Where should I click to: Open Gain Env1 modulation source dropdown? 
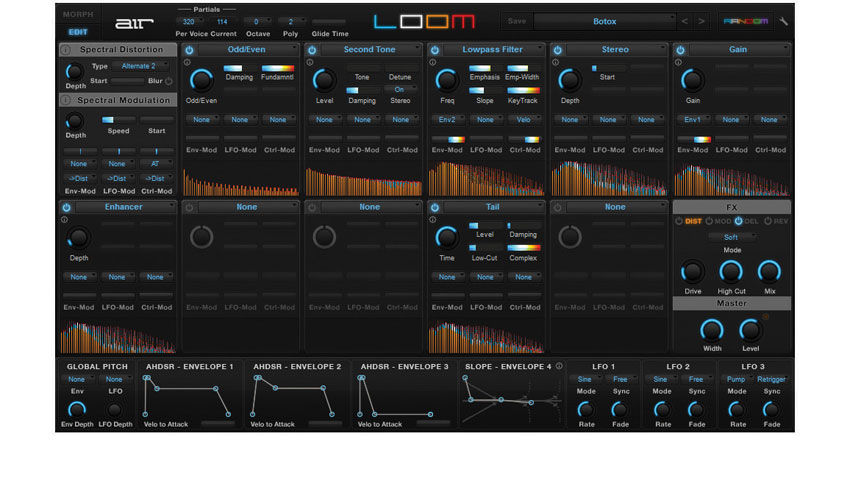pyautogui.click(x=693, y=120)
